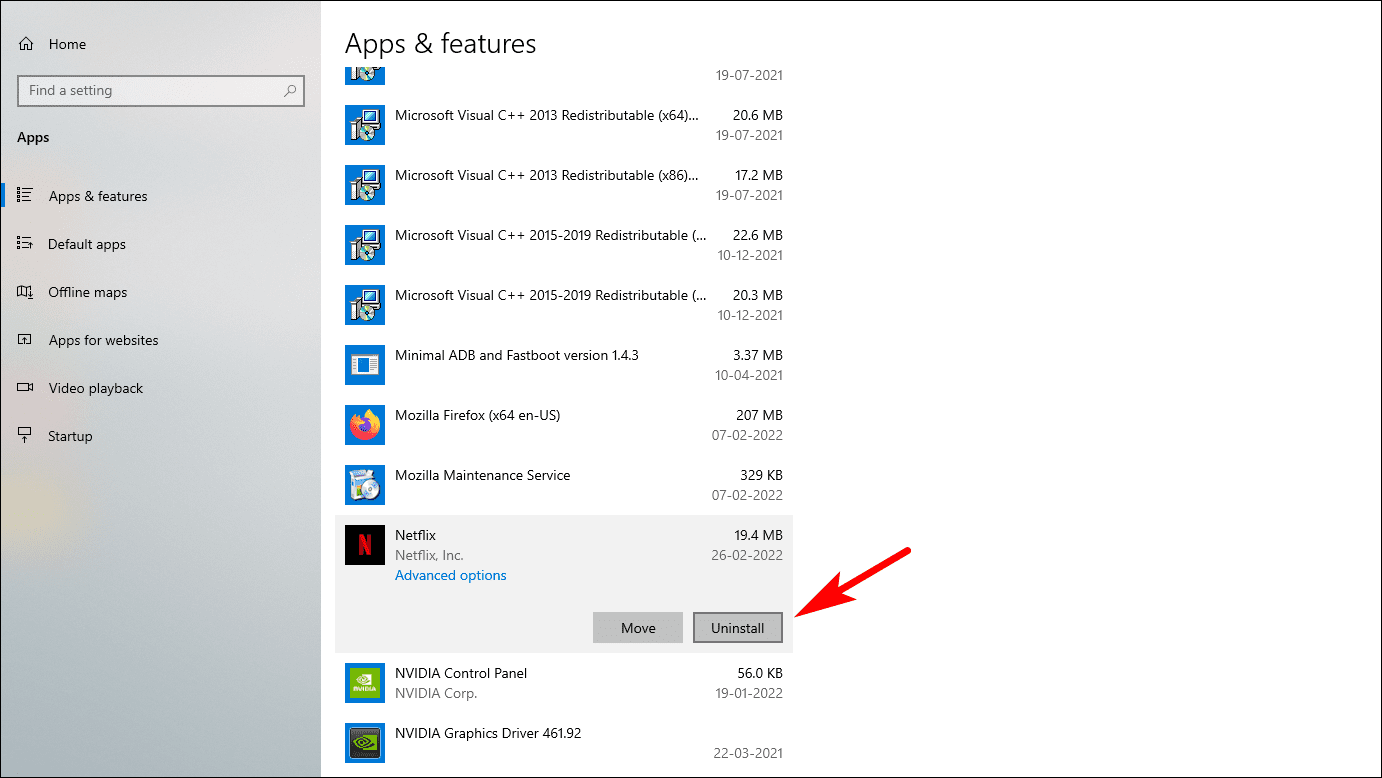The image size is (1382, 778).
Task: Click the 207 MB Firefox size value
Action: tap(761, 415)
